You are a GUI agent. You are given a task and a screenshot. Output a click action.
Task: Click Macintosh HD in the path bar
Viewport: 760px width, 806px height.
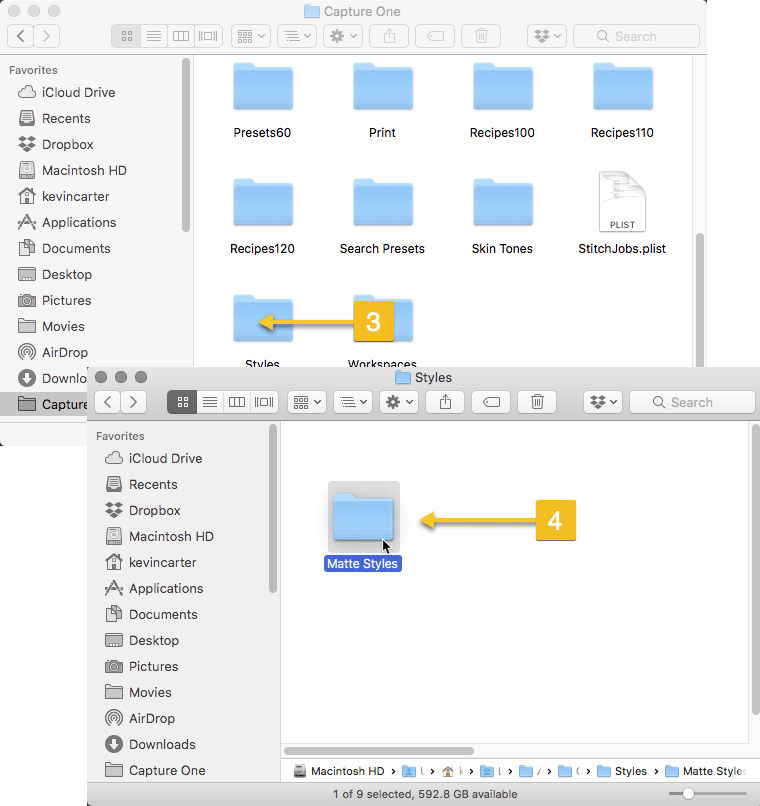pos(339,771)
